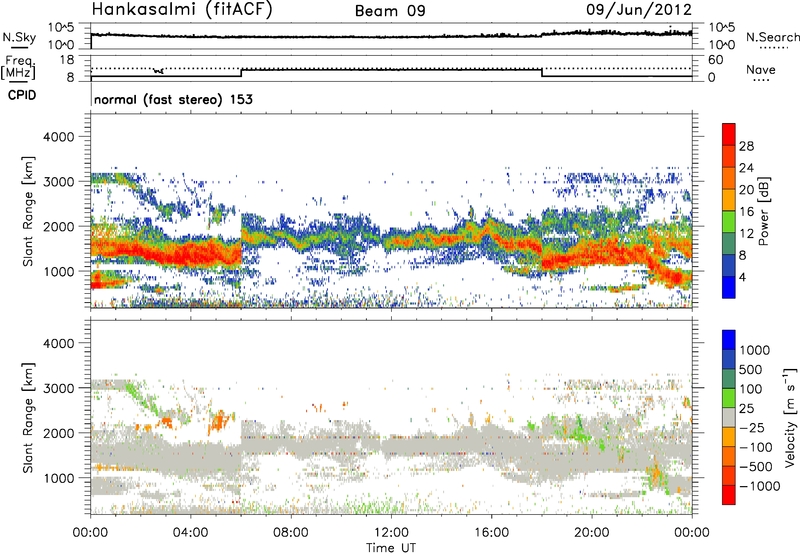Click the '500' Velocity colorbar value
Screen dimensions: 800x554
pyautogui.click(x=751, y=369)
